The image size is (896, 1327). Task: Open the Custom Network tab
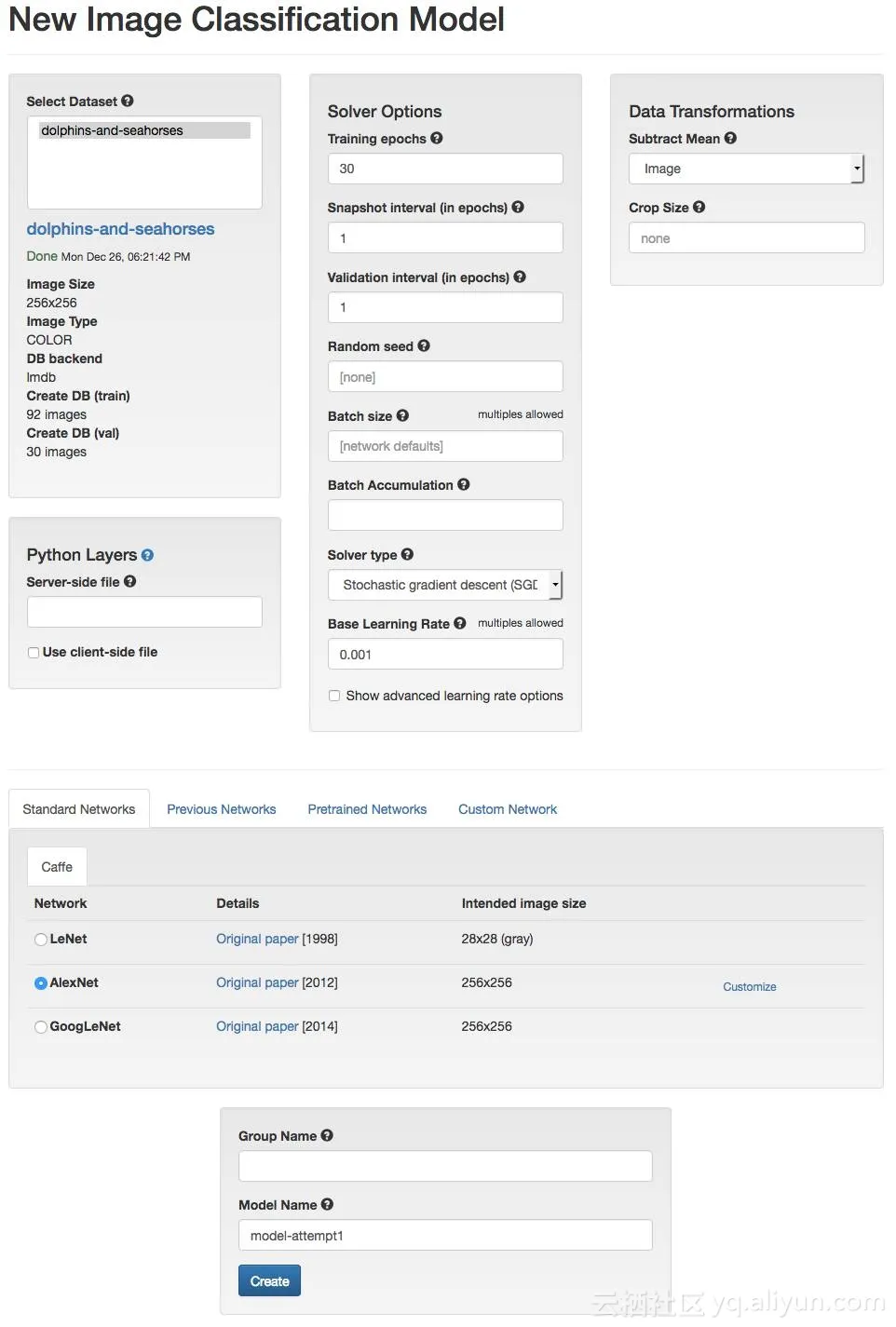click(507, 809)
